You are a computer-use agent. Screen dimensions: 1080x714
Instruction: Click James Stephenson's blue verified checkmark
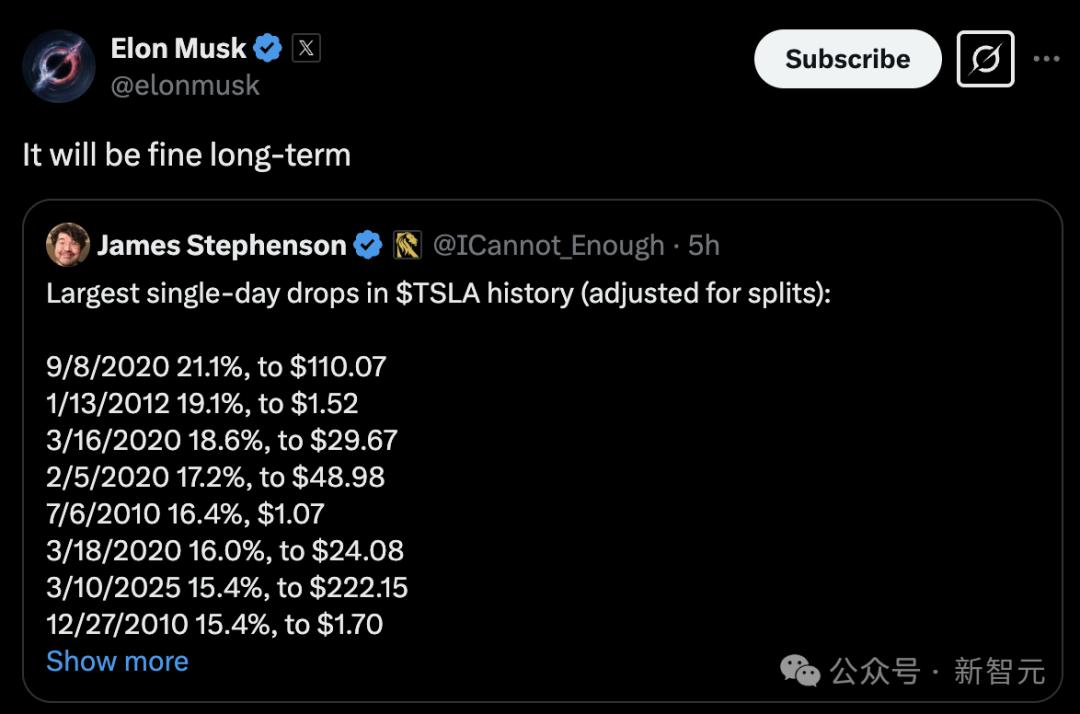pyautogui.click(x=369, y=245)
